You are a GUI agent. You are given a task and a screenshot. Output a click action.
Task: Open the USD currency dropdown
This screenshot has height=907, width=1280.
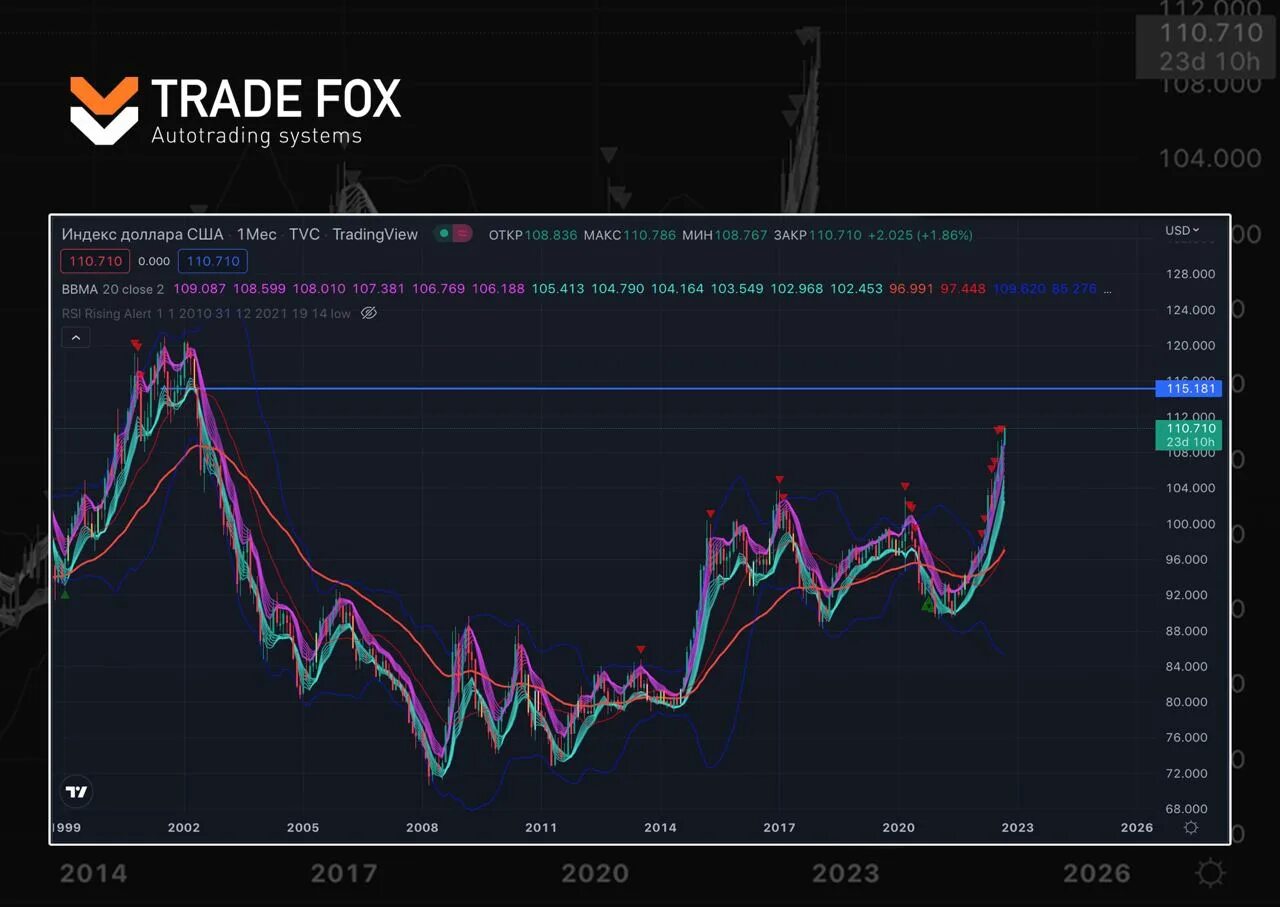(x=1182, y=231)
